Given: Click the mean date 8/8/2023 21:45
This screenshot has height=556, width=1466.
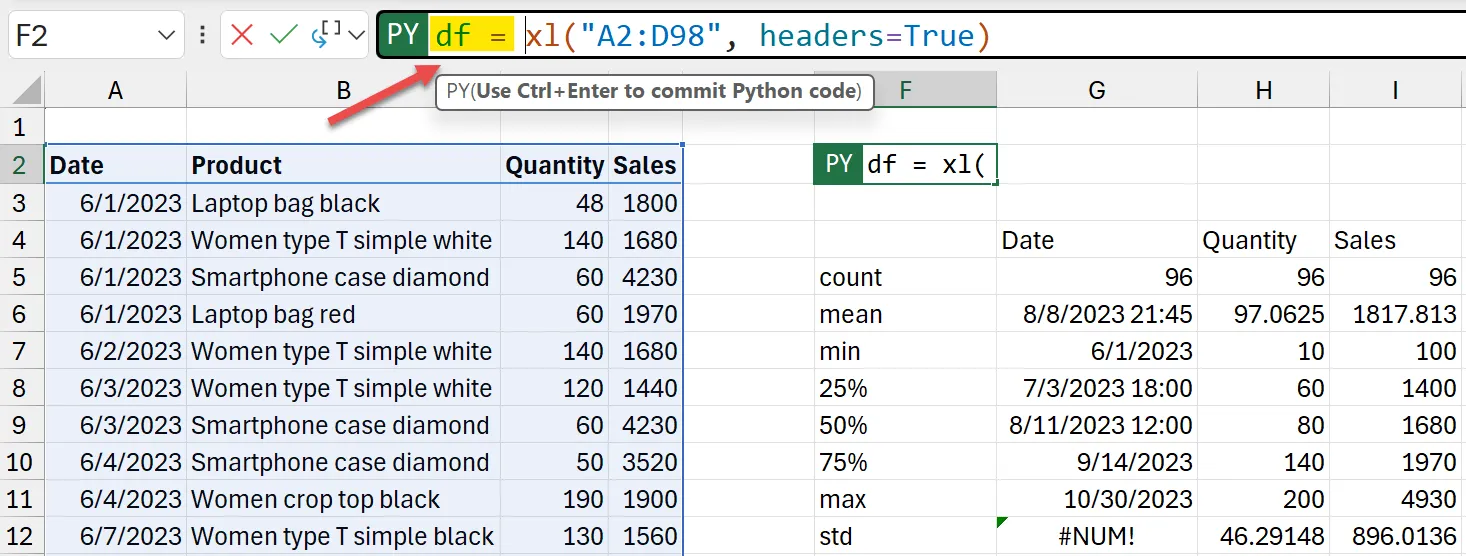Looking at the screenshot, I should pos(1097,314).
